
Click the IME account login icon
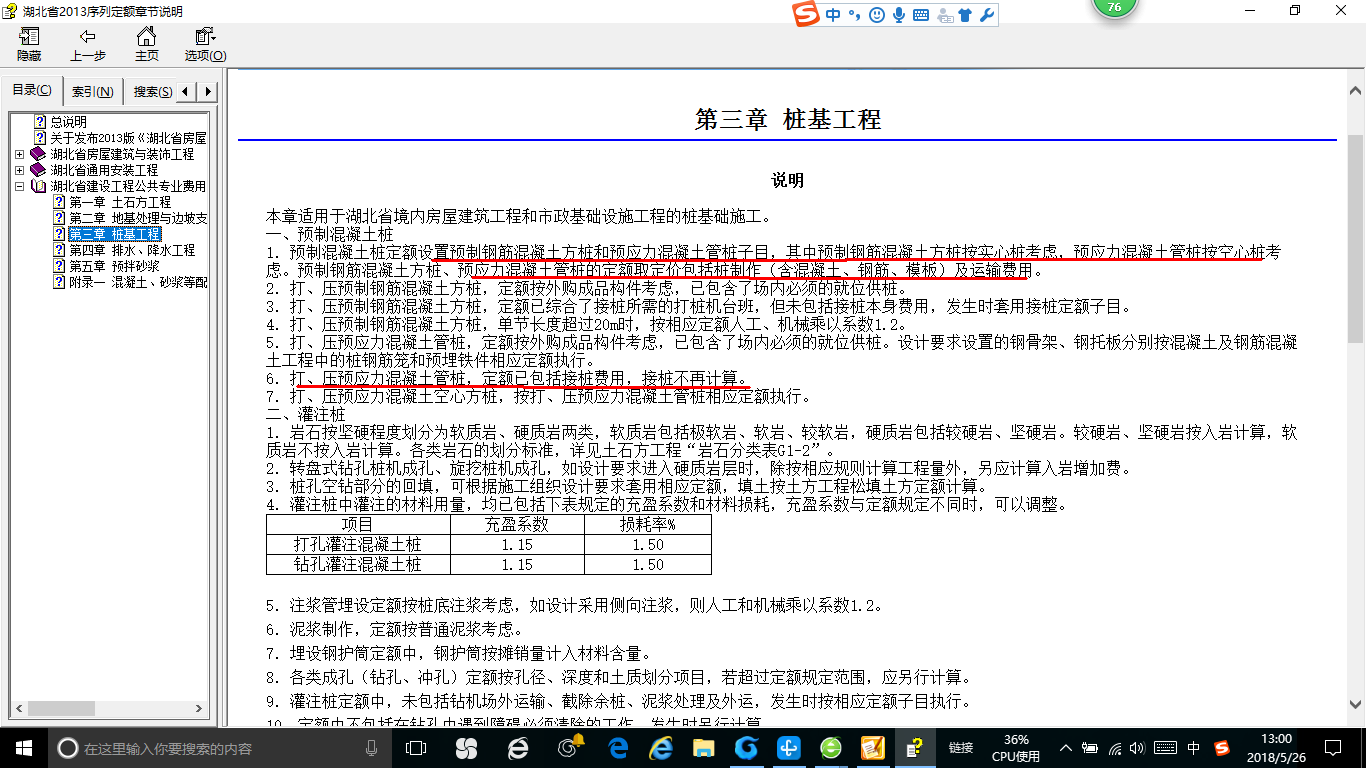click(x=943, y=15)
